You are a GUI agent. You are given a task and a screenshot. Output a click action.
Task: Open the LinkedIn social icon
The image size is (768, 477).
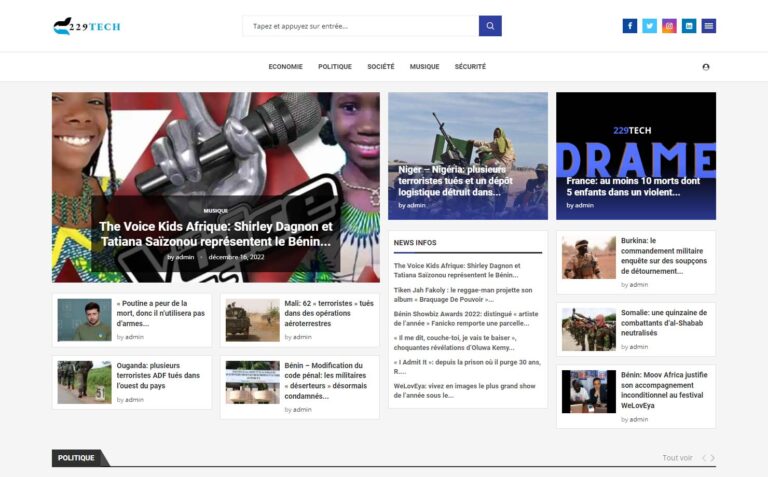(689, 26)
